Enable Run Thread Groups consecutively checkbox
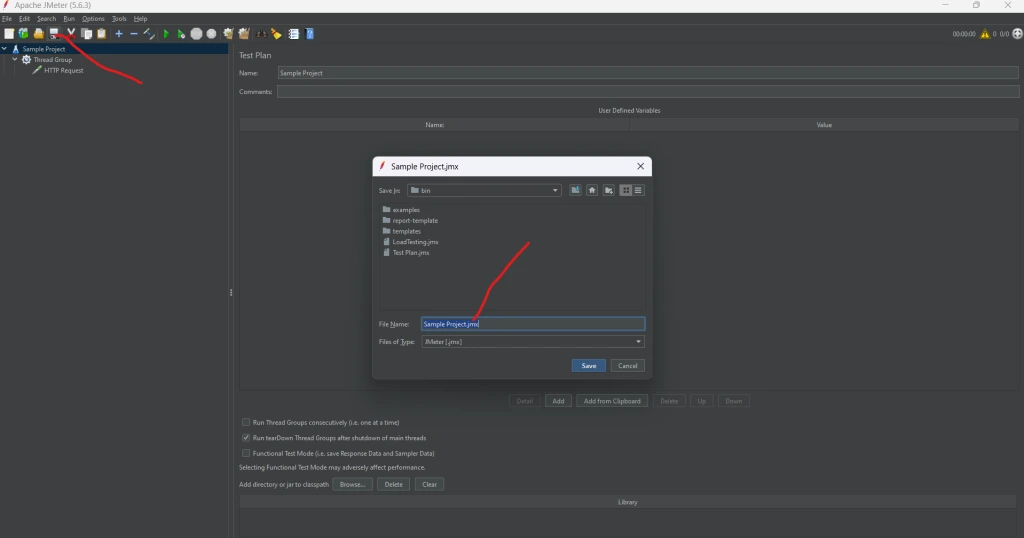The width and height of the screenshot is (1024, 538). coord(246,422)
